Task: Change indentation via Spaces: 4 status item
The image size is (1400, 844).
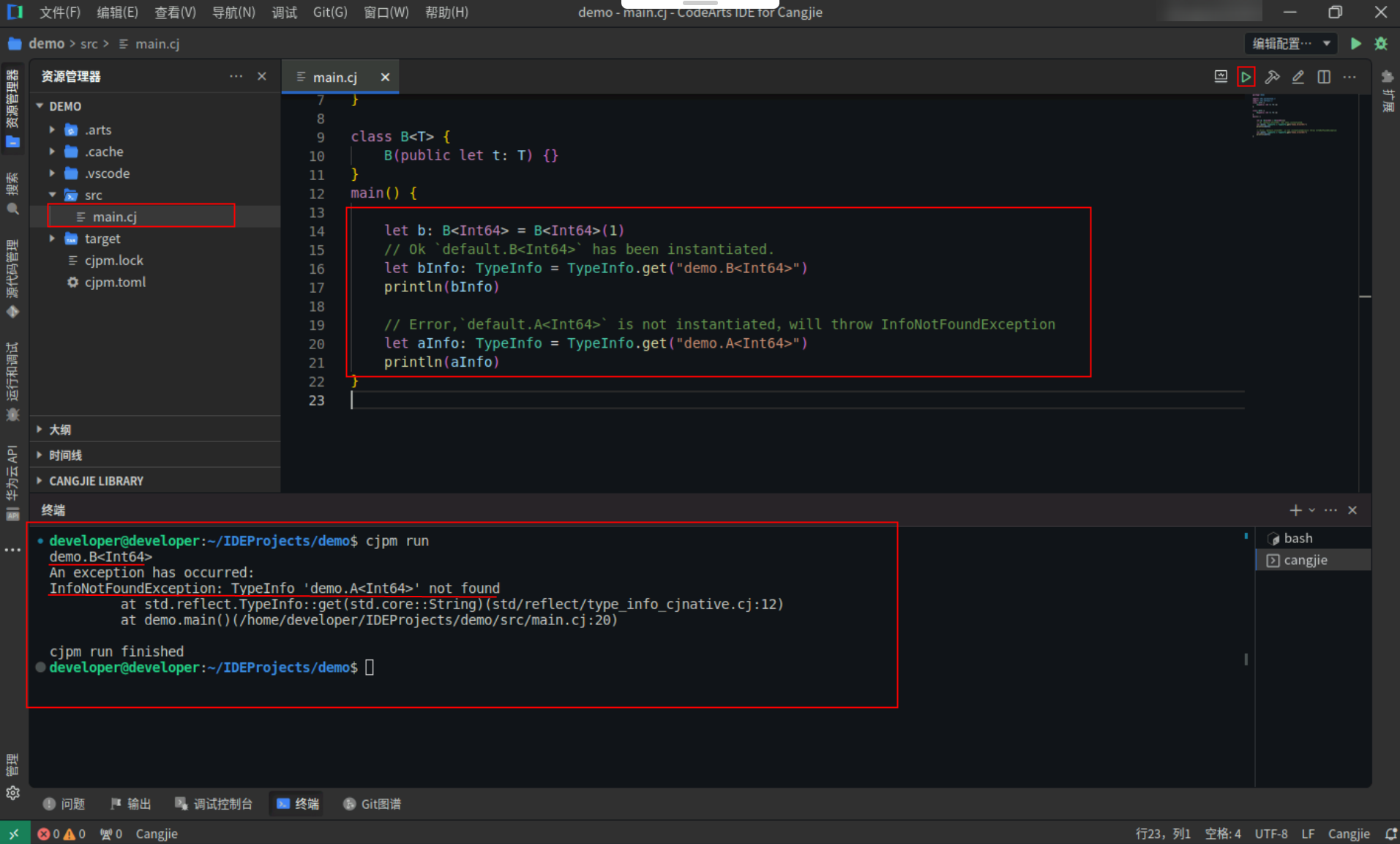Action: coord(1222,834)
